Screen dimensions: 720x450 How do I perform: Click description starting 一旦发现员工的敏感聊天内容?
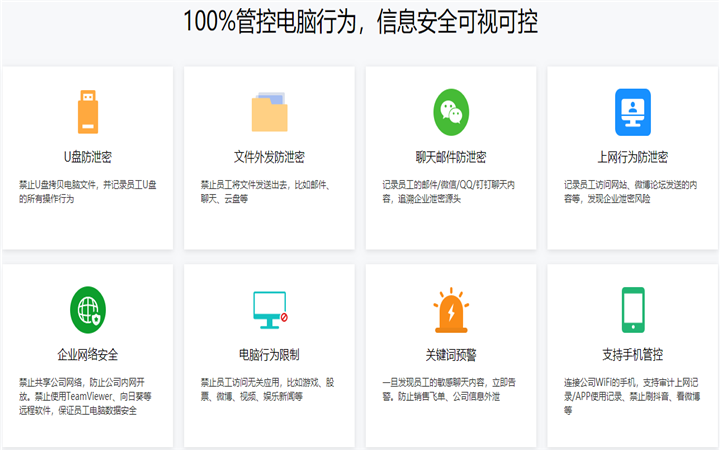(449, 389)
